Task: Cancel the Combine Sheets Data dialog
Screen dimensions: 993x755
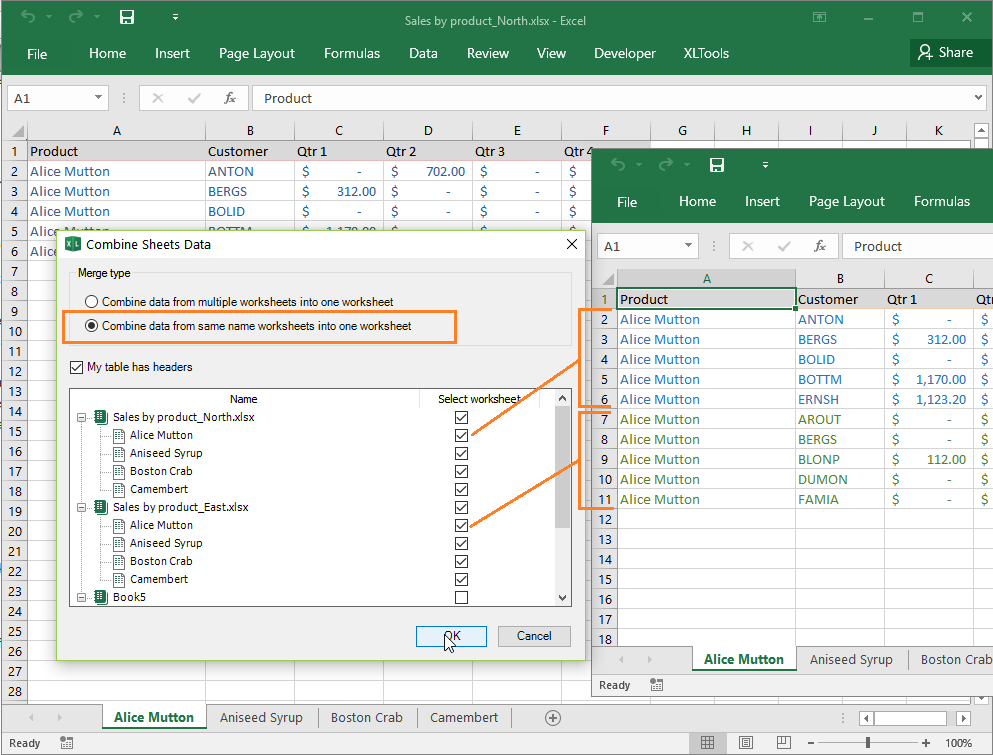Action: 534,636
